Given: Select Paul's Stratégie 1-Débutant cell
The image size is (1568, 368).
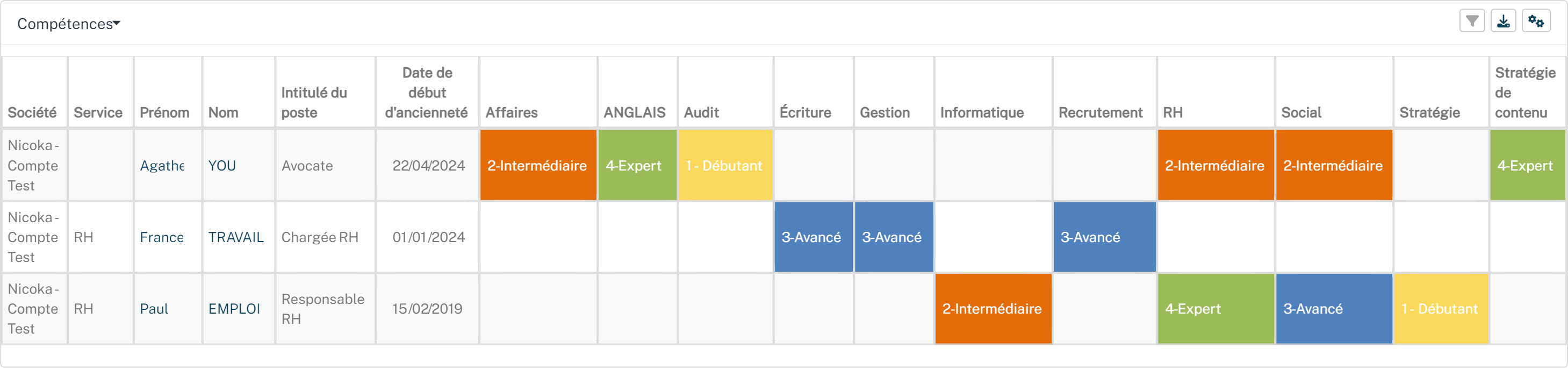Looking at the screenshot, I should coord(1441,309).
